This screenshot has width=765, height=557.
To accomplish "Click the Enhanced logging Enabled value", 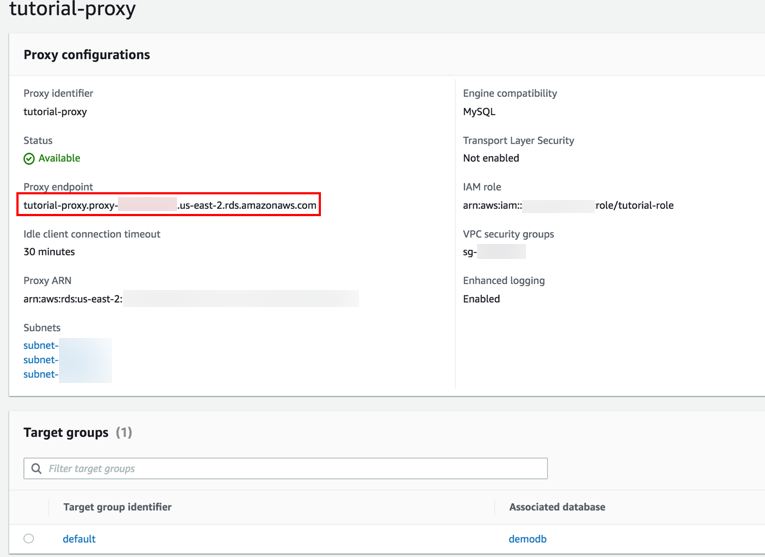I will (x=481, y=299).
